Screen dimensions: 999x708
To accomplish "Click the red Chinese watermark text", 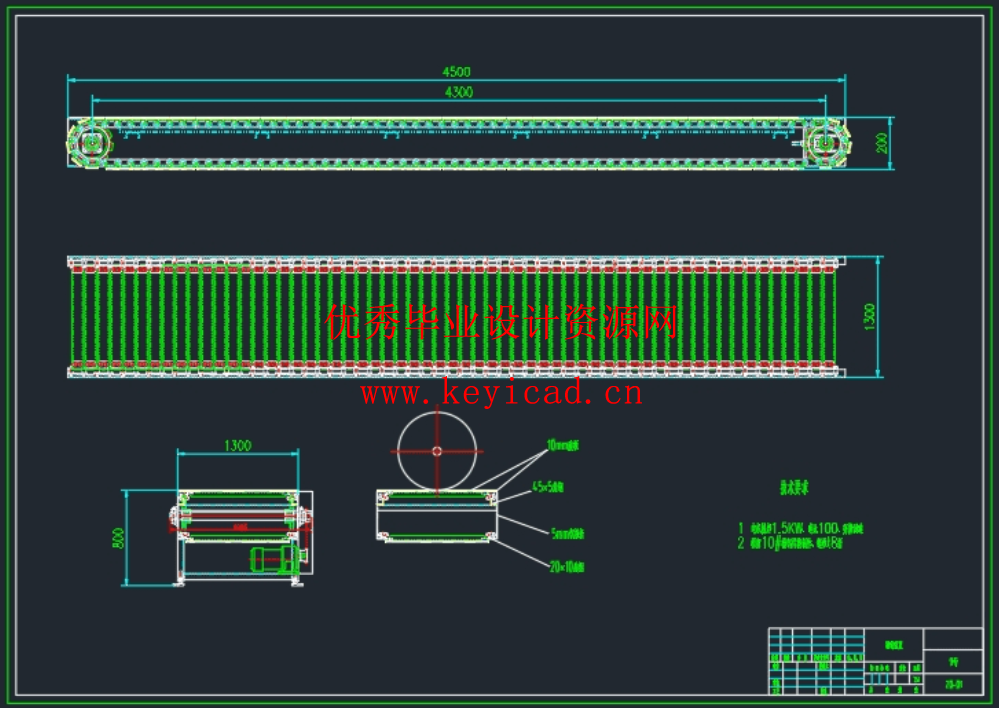I will point(502,323).
